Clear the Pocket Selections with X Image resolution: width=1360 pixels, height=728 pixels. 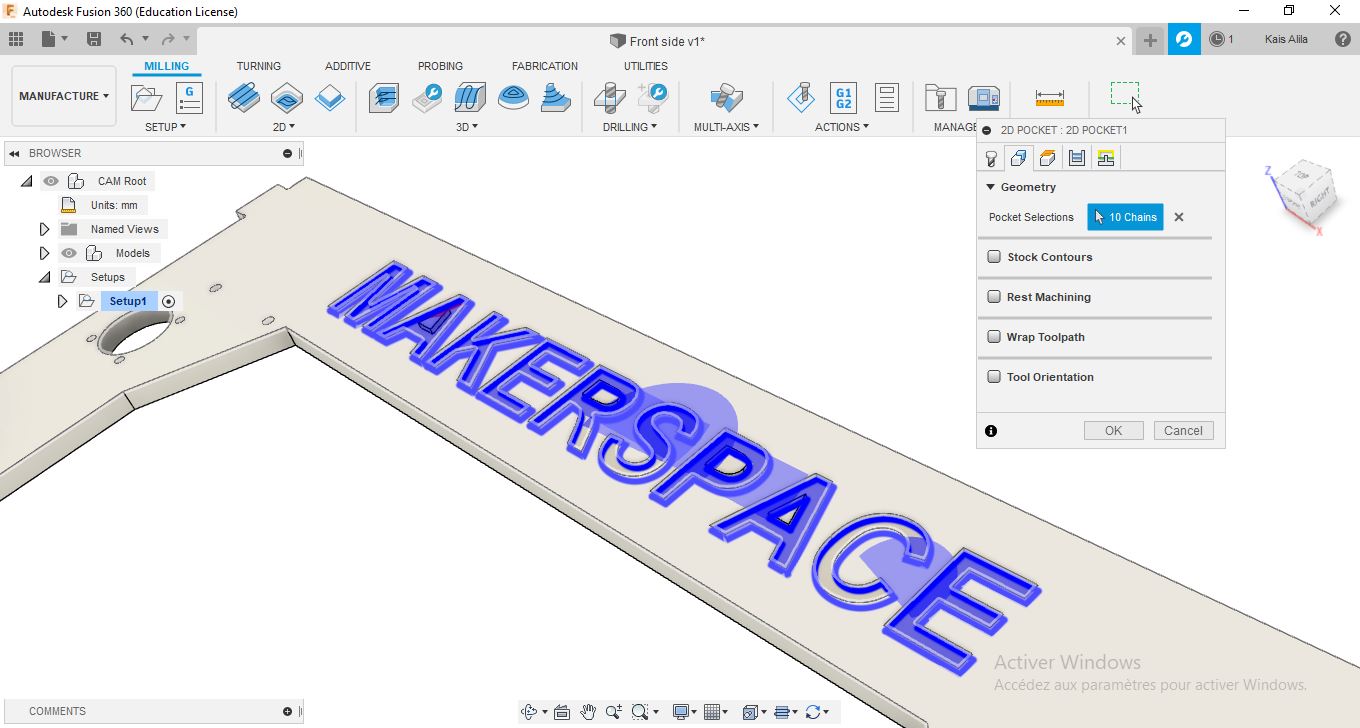tap(1179, 217)
